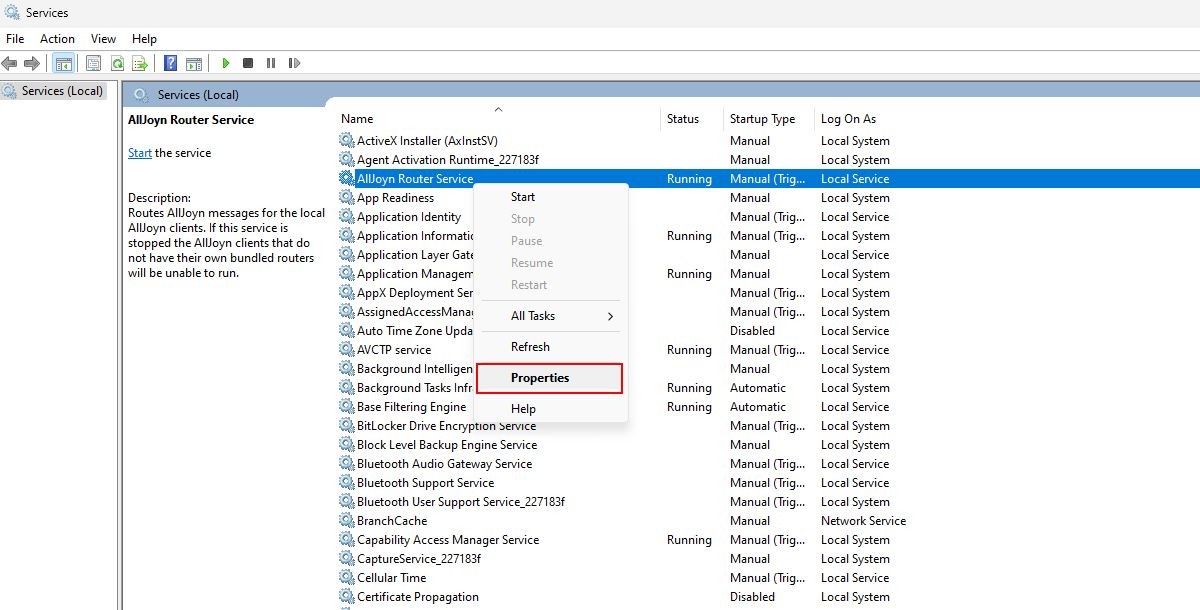Click the gear icon beside Certificate Propagation

click(x=347, y=597)
